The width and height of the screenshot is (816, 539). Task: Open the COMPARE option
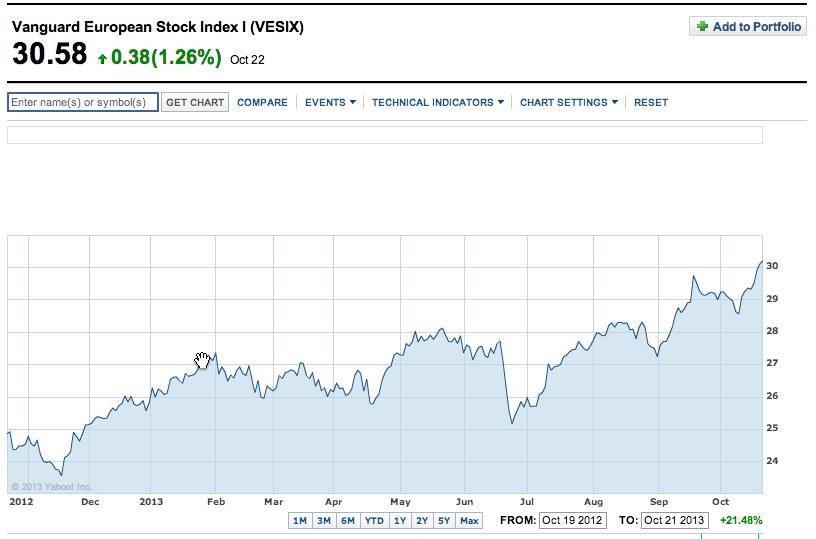tap(262, 102)
